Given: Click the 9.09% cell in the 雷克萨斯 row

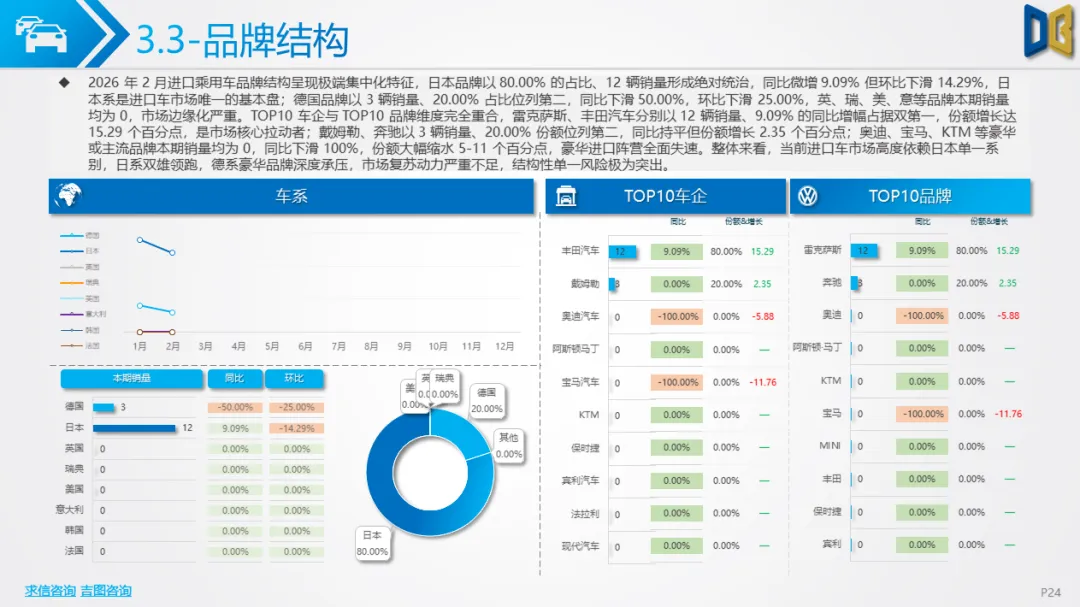Looking at the screenshot, I should coord(922,251).
